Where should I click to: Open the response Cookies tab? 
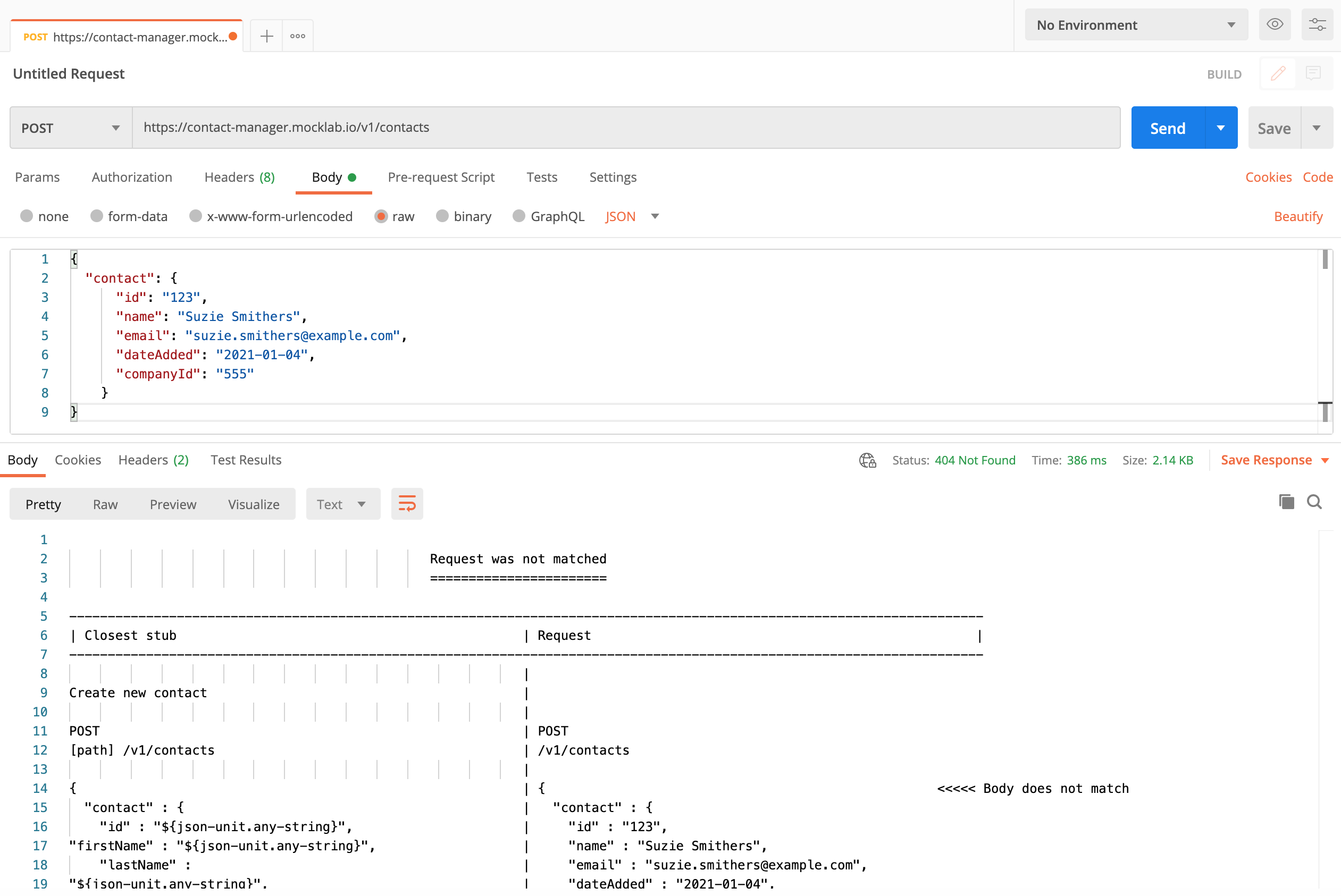click(78, 460)
